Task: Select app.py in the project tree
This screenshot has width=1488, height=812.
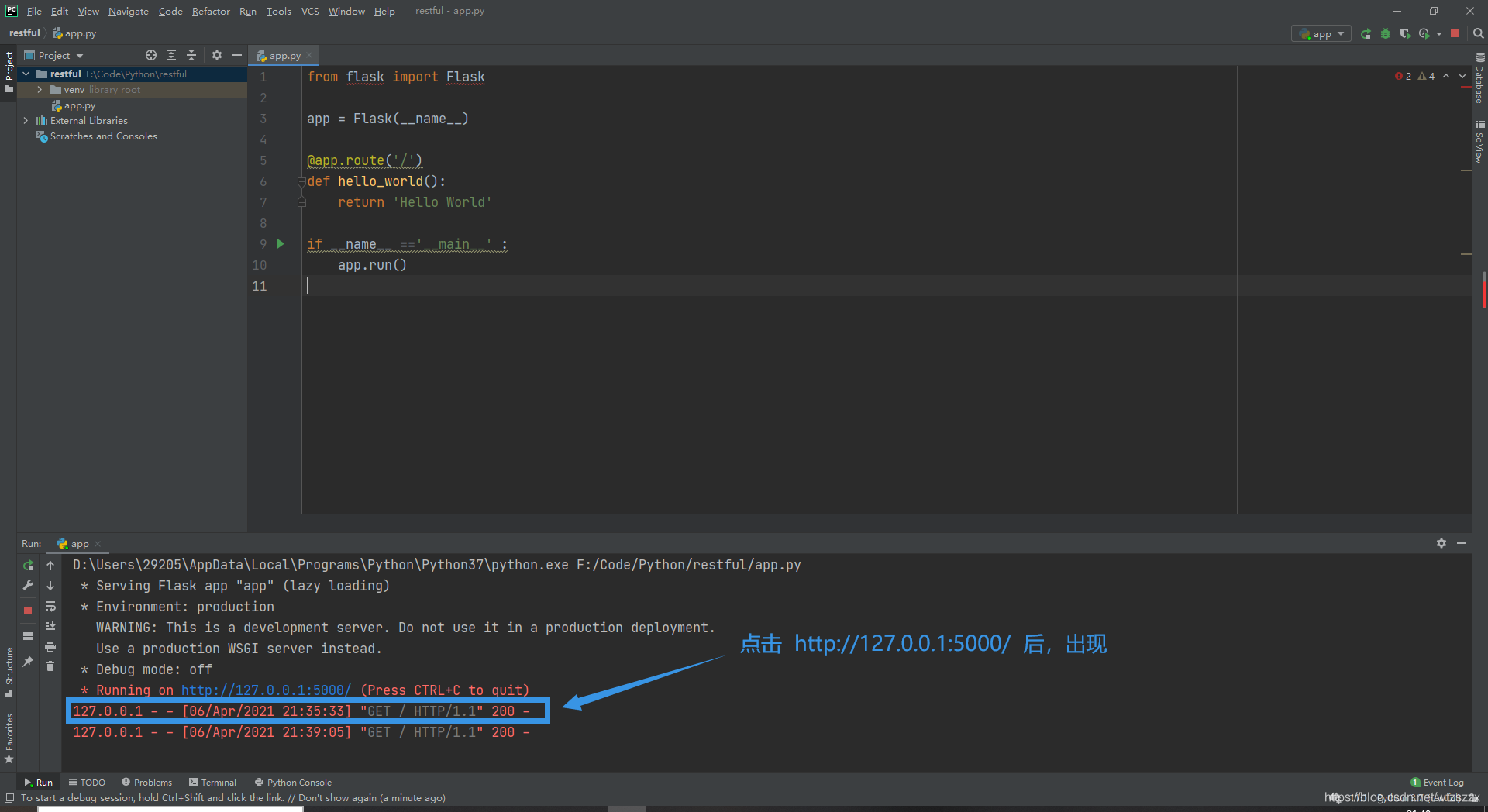Action: click(x=79, y=105)
